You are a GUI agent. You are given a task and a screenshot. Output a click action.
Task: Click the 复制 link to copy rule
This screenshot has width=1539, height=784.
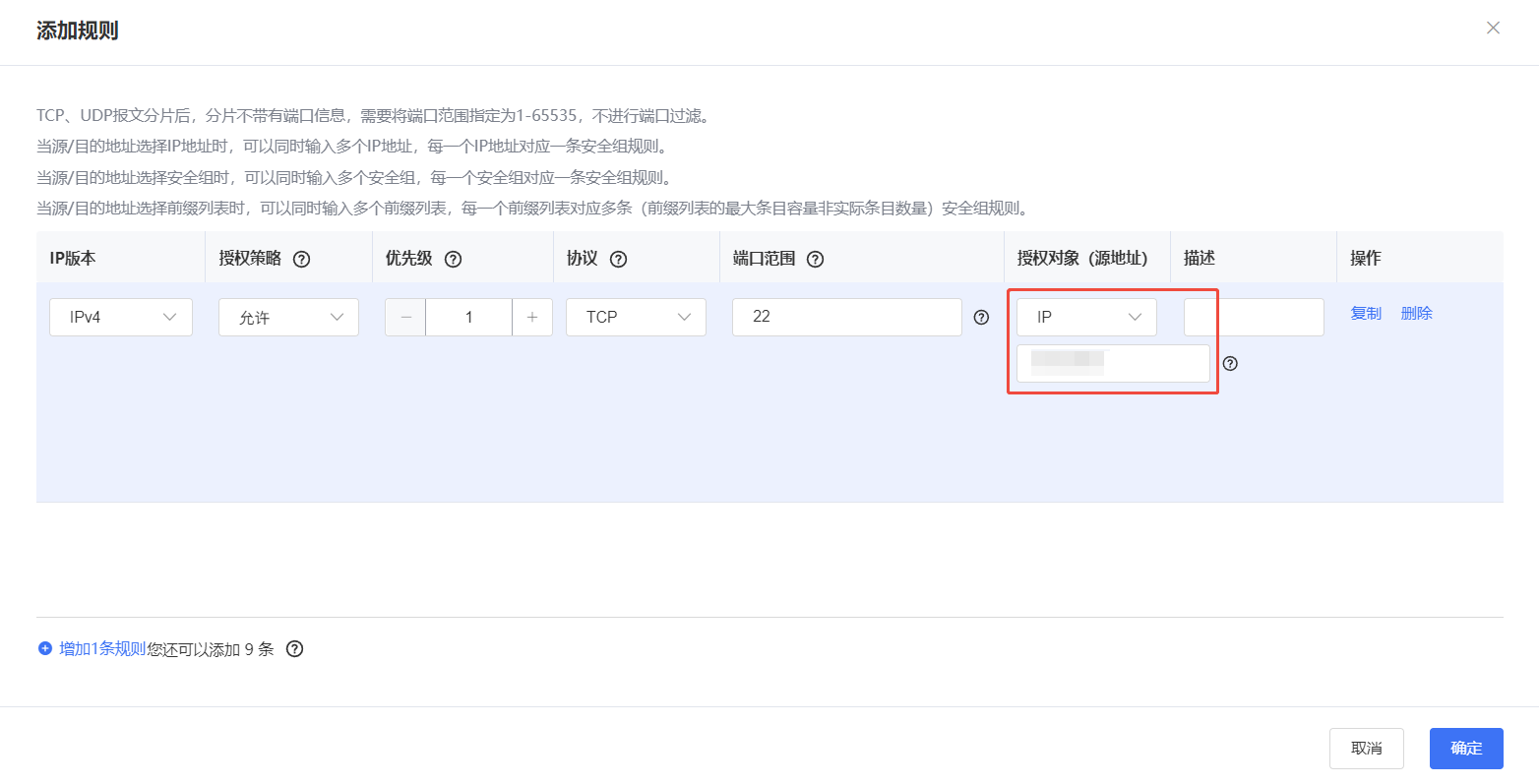(x=1366, y=314)
